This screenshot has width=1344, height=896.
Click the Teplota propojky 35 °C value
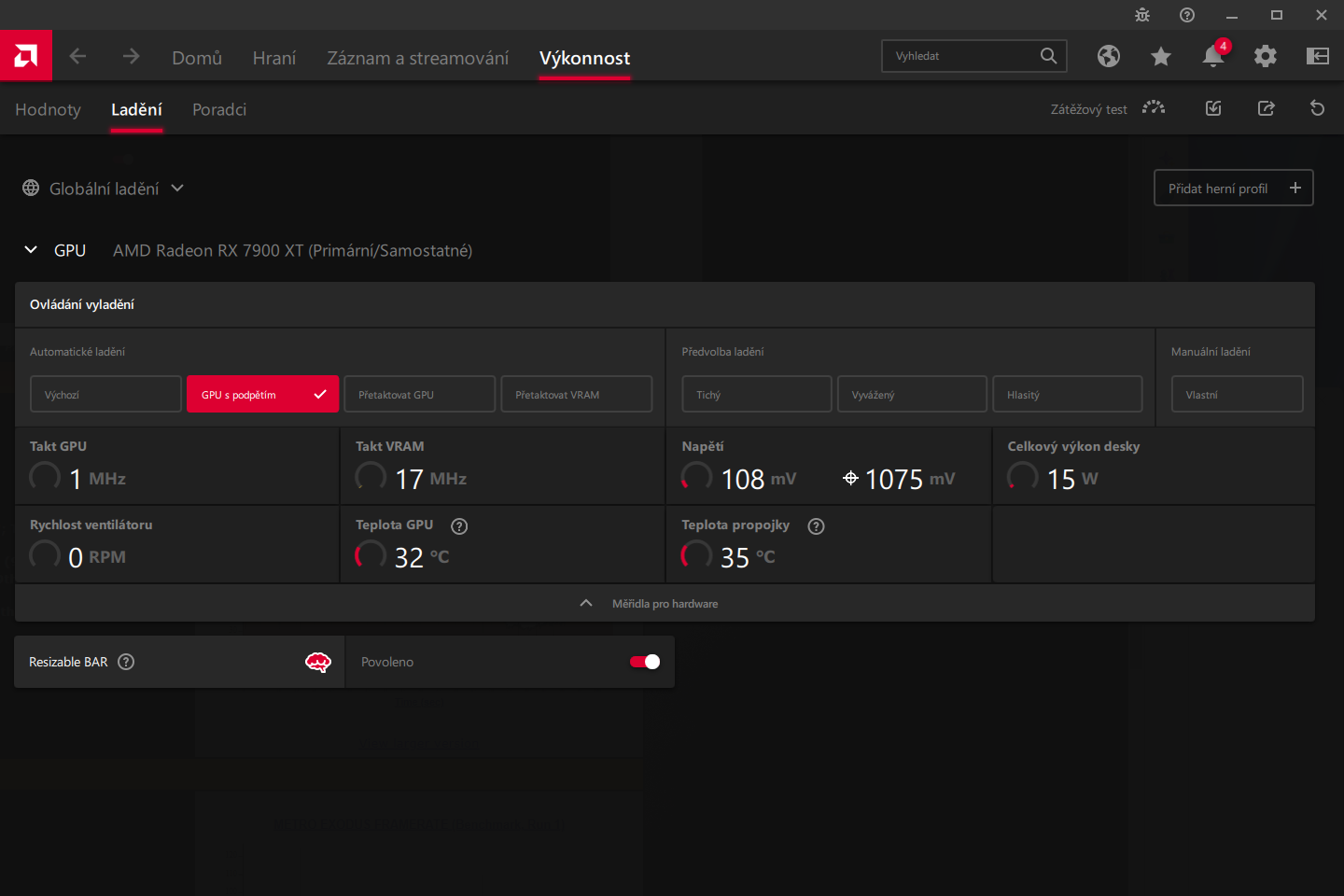point(748,557)
